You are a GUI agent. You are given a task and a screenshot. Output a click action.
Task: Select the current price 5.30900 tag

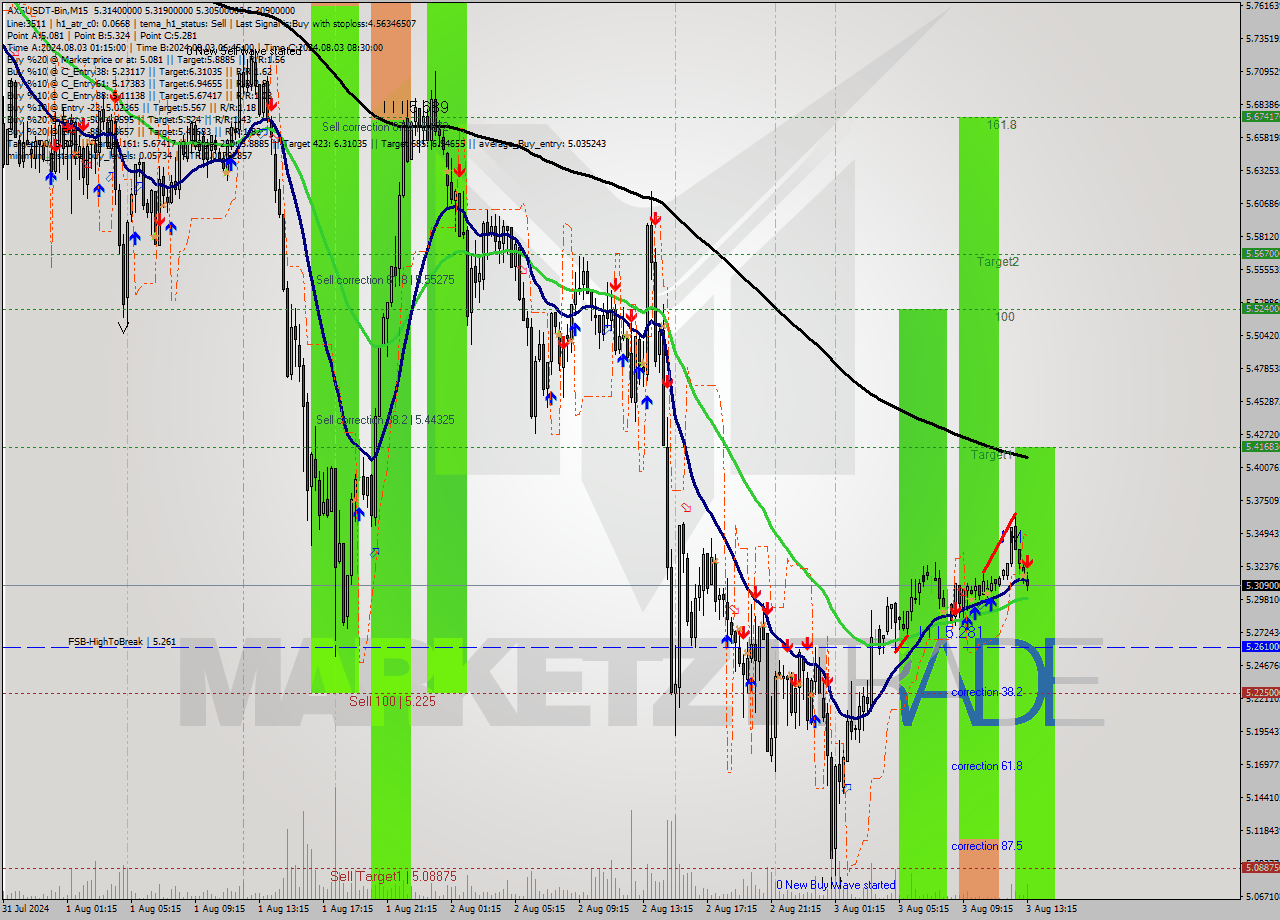click(x=1260, y=585)
